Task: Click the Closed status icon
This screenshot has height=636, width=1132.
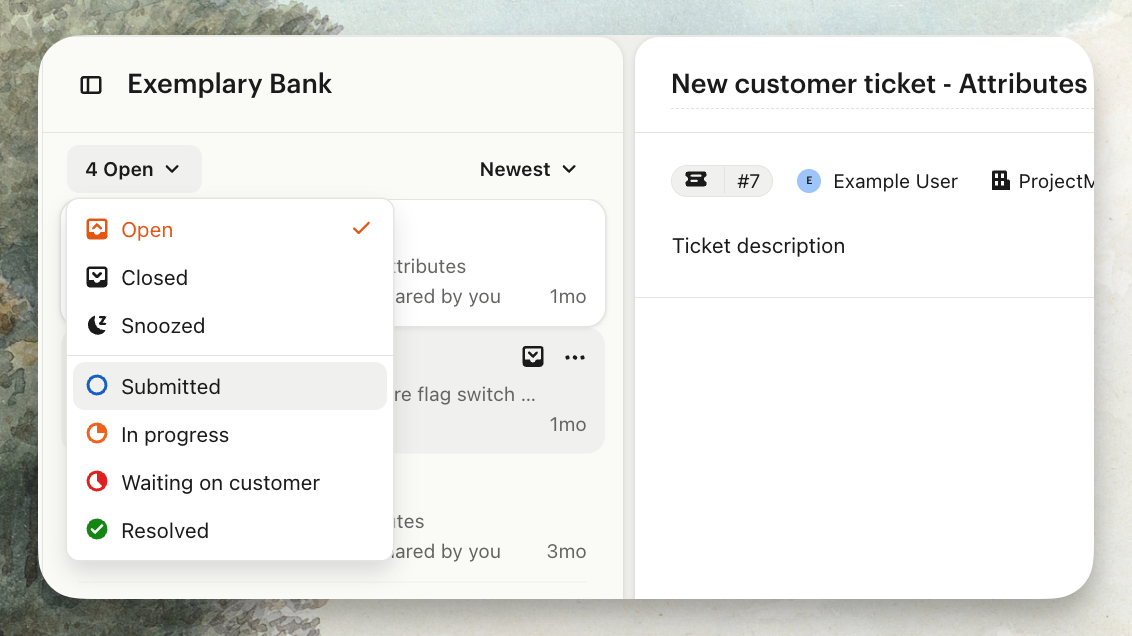Action: 97,278
